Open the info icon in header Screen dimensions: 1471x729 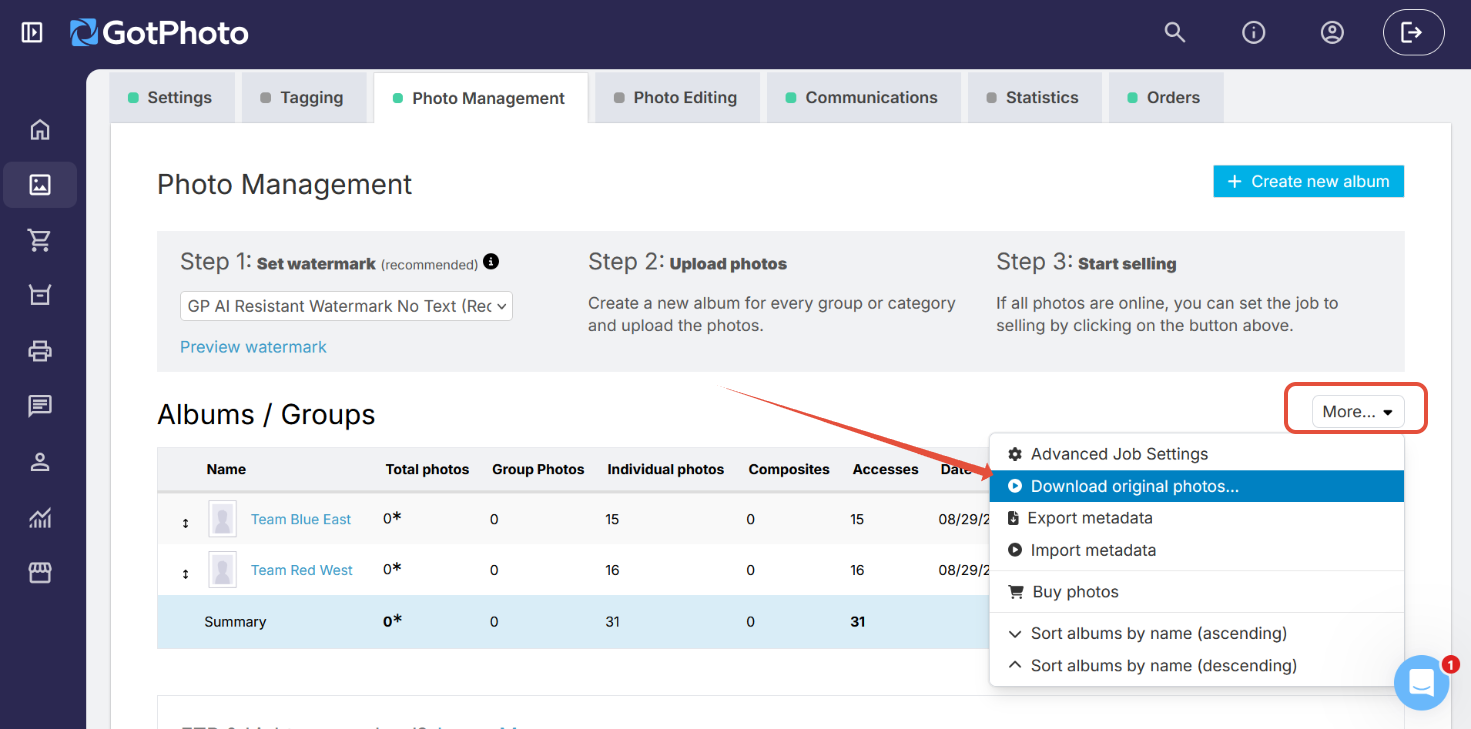1253,33
